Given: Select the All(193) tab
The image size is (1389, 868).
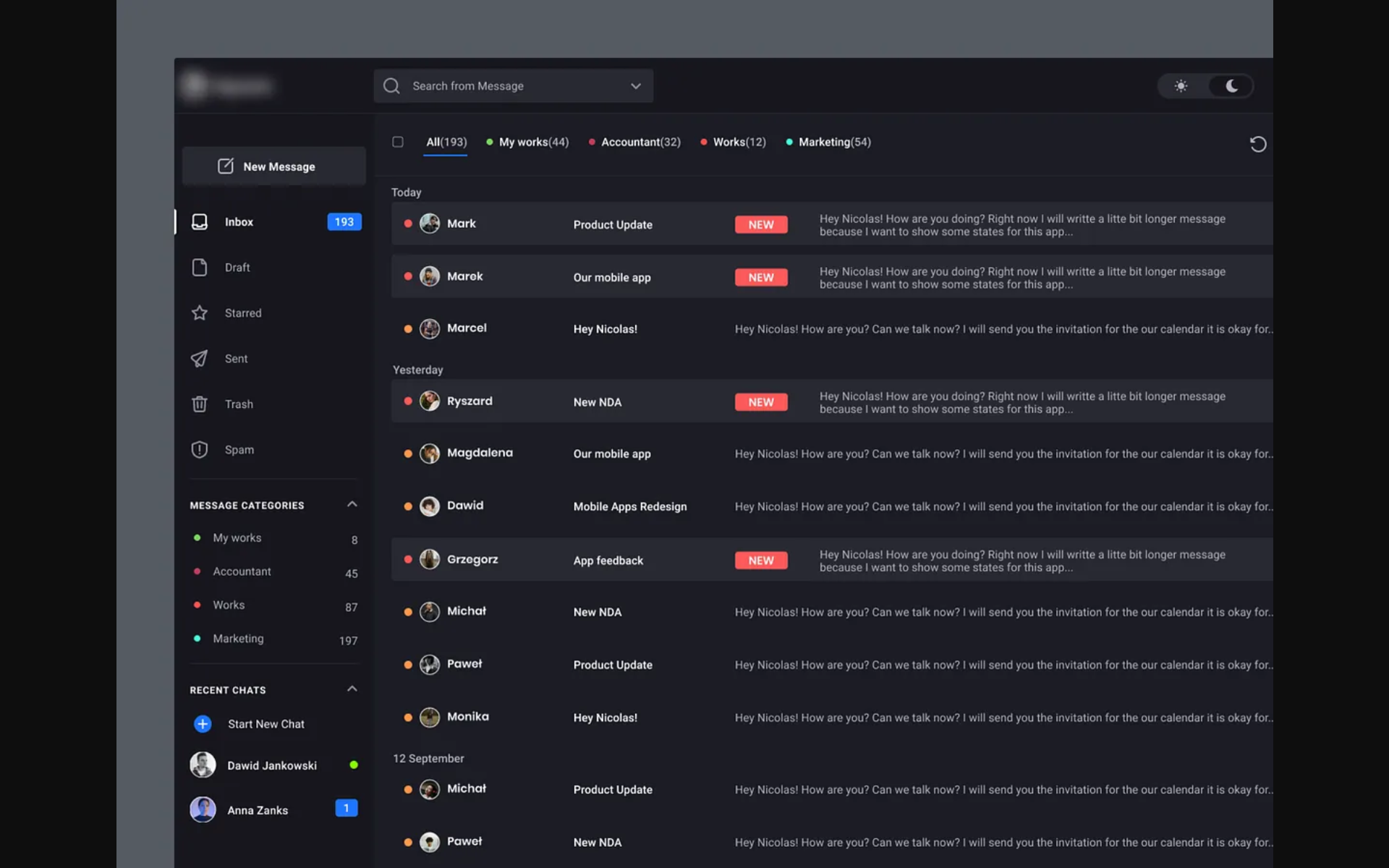Looking at the screenshot, I should point(446,142).
